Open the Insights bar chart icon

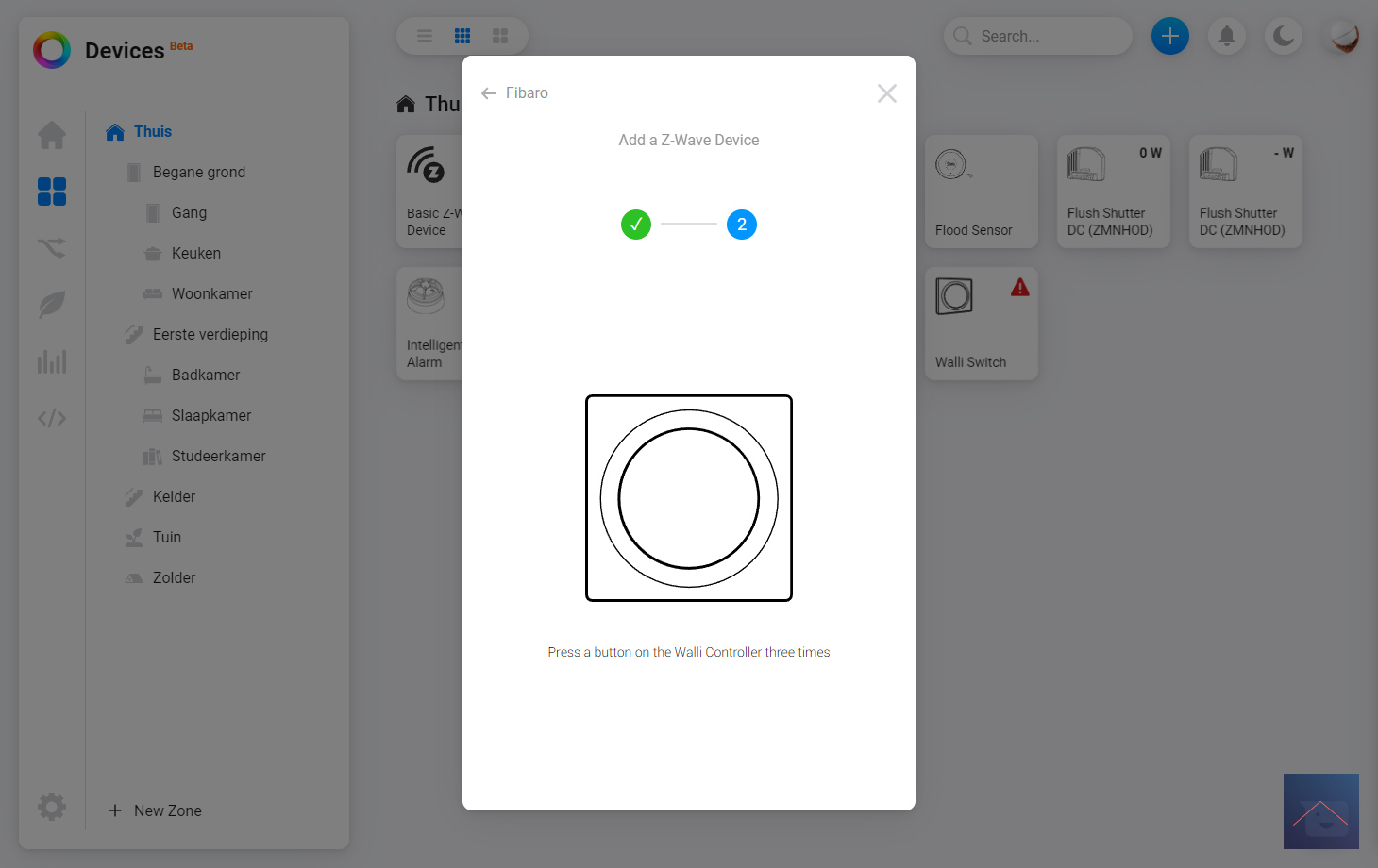coord(52,361)
